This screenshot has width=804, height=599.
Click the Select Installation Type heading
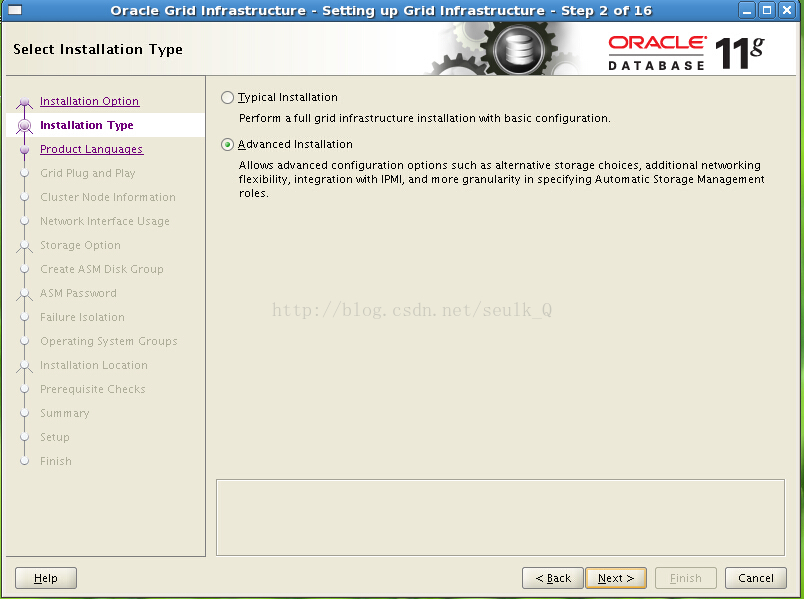click(x=98, y=49)
